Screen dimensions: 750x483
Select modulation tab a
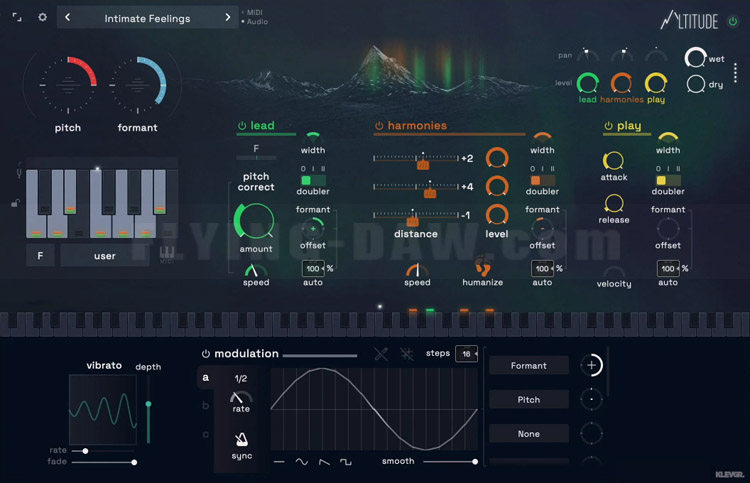coord(206,377)
